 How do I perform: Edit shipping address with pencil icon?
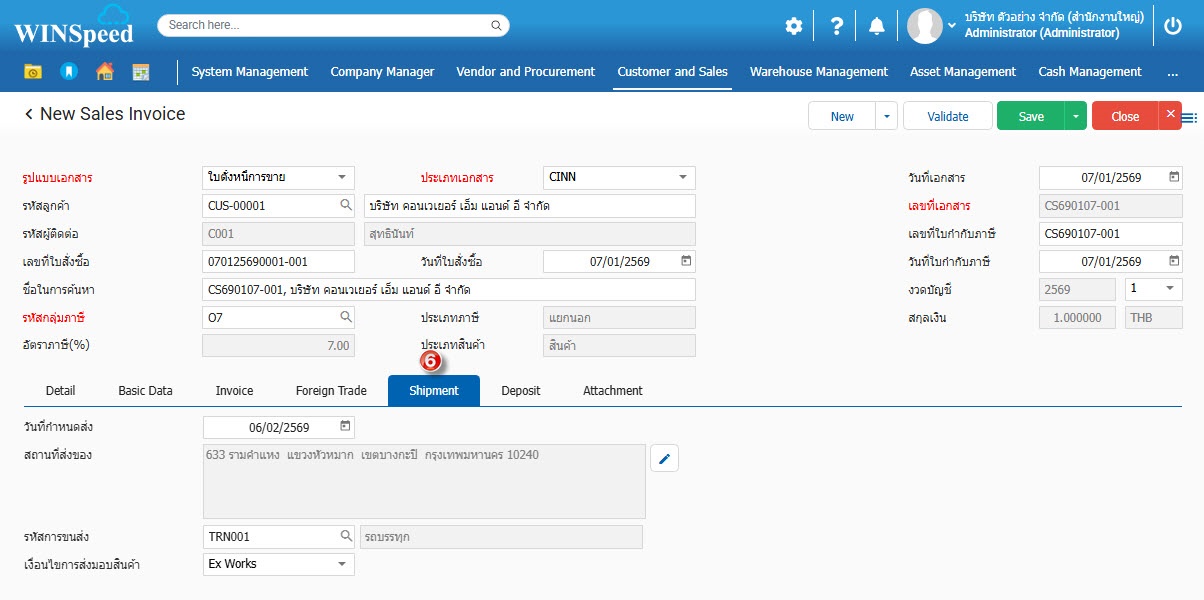[x=665, y=459]
